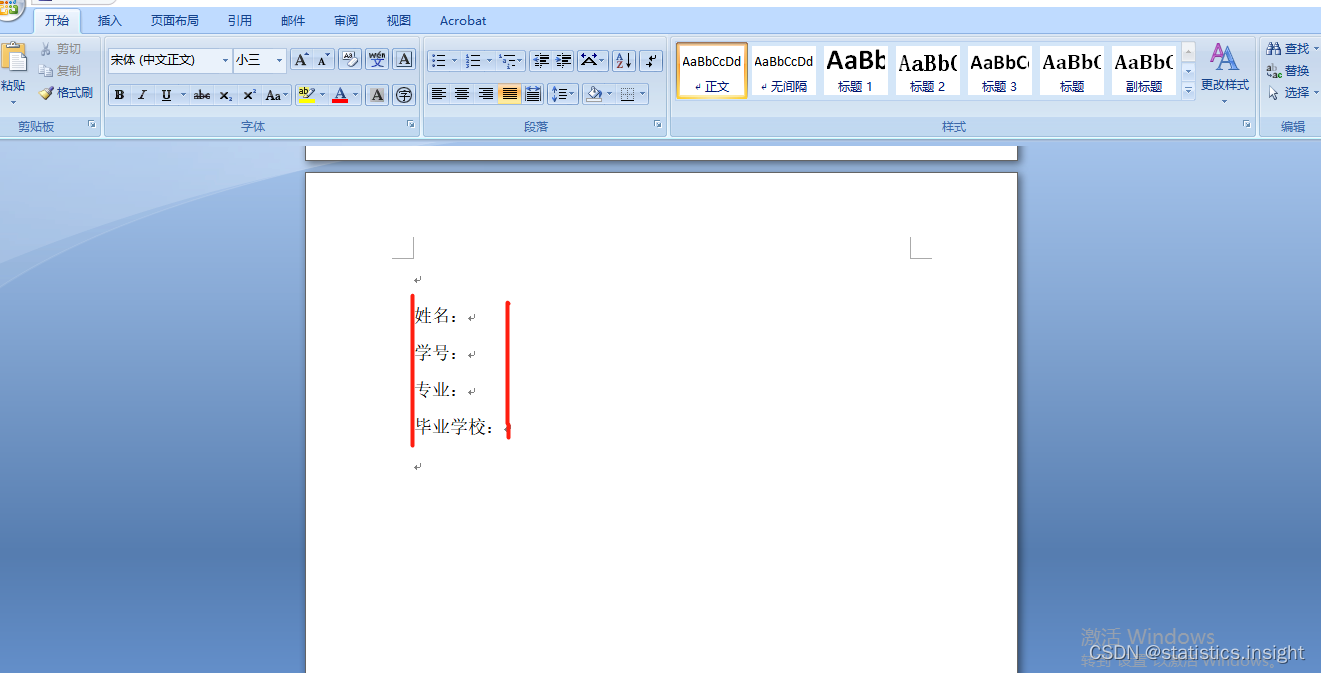This screenshot has height=673, width=1321.
Task: Open the Paragraph dialog launcher (段落)
Action: pyautogui.click(x=657, y=124)
